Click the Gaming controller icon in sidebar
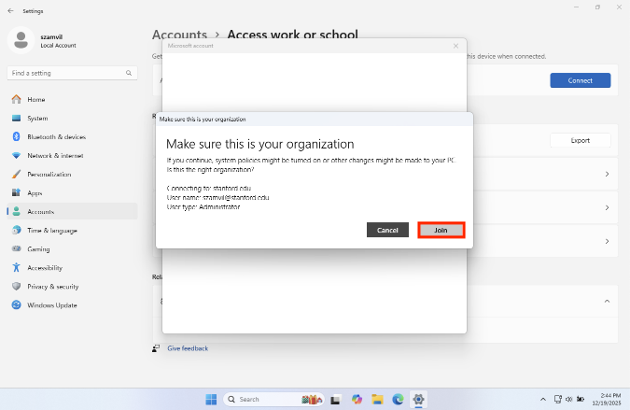The height and width of the screenshot is (410, 630). click(16, 249)
